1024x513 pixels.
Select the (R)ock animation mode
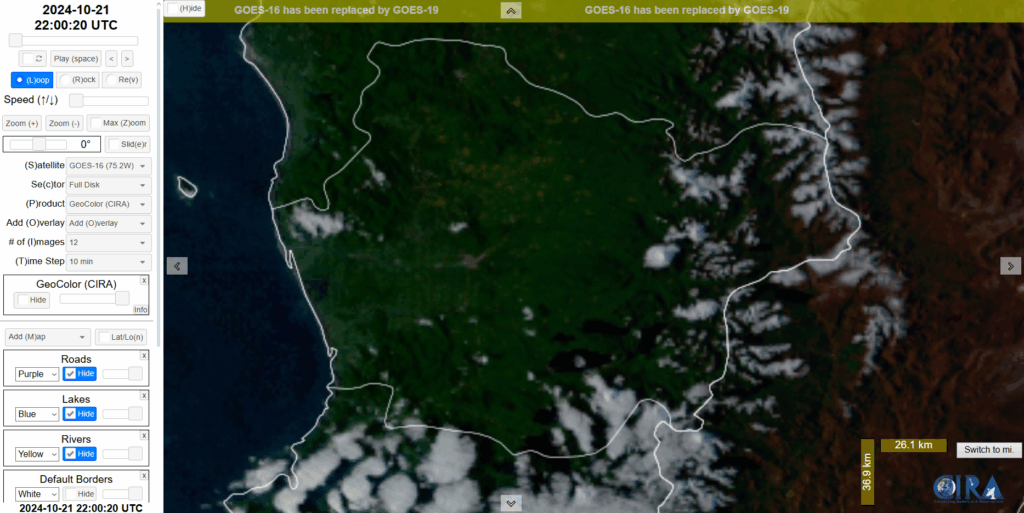(79, 80)
